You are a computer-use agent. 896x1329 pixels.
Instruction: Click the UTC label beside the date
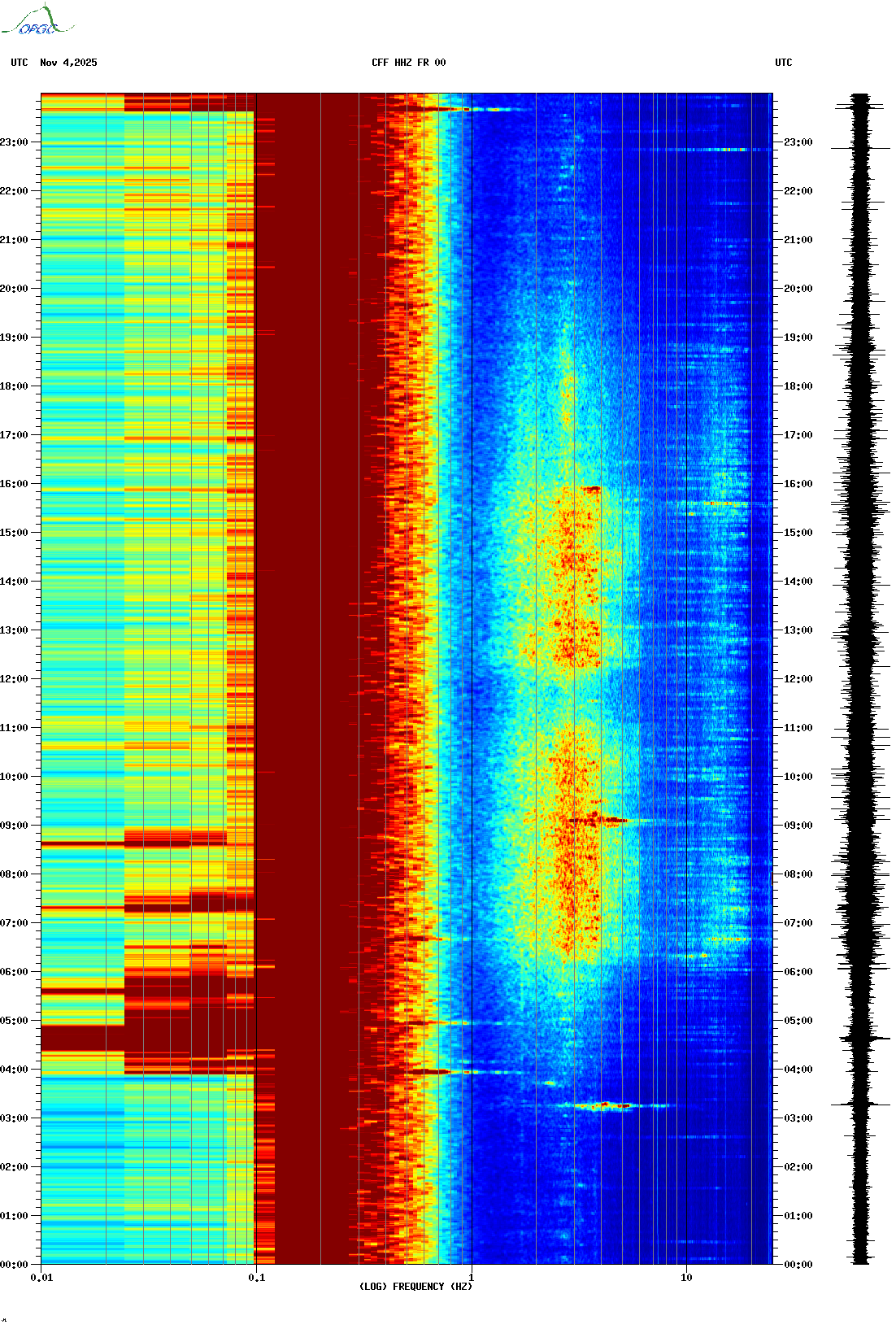(20, 63)
